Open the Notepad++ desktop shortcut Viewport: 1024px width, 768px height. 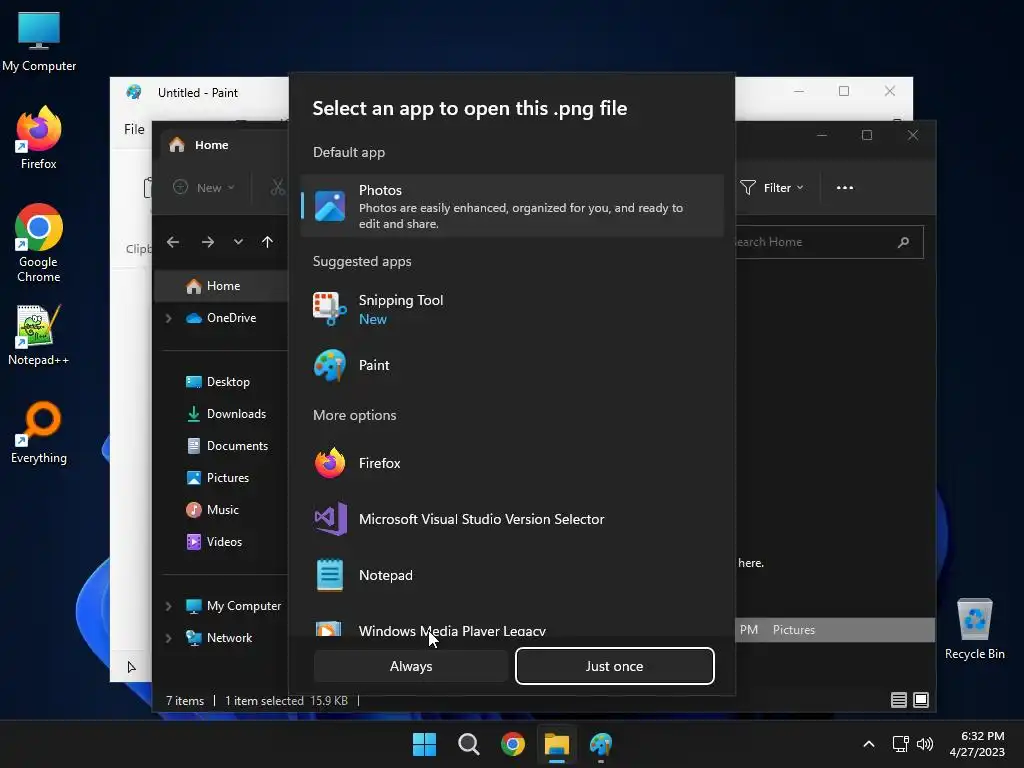(39, 336)
